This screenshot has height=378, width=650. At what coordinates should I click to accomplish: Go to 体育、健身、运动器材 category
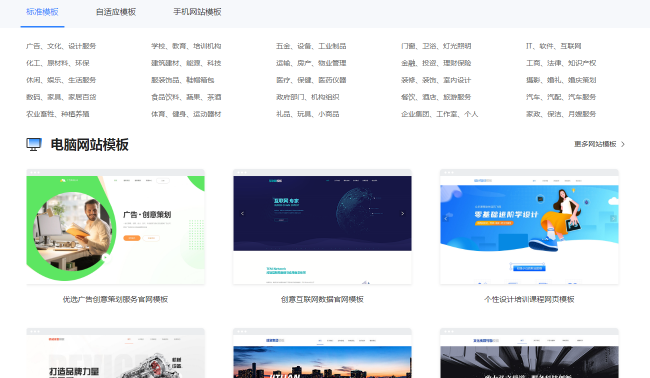[186, 114]
